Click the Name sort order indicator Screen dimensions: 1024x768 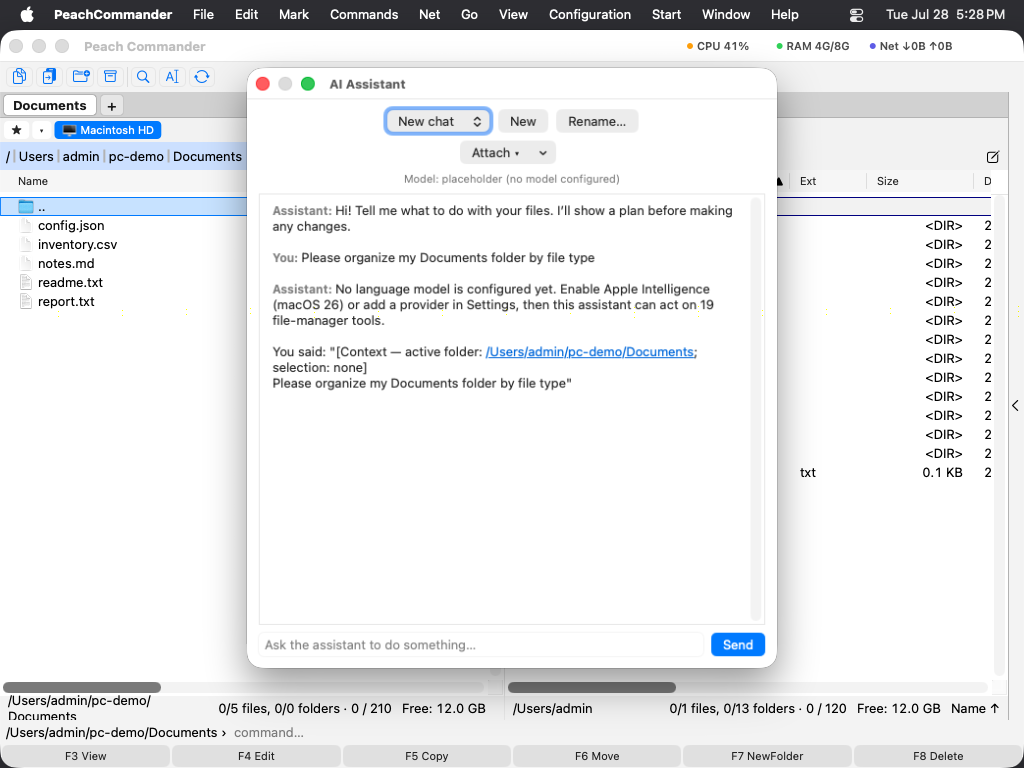click(975, 709)
